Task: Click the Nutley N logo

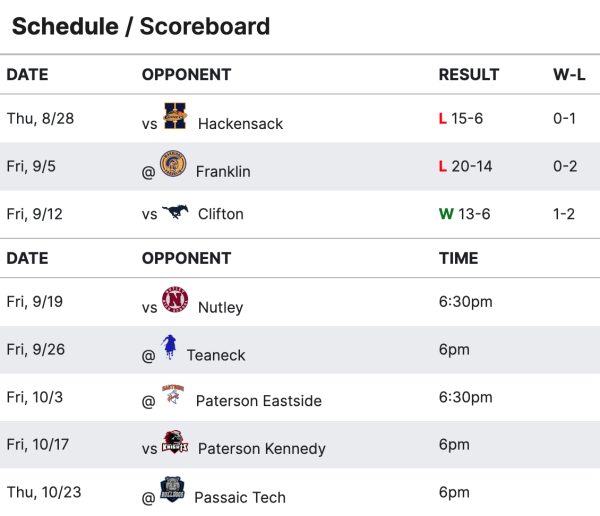Action: [175, 299]
